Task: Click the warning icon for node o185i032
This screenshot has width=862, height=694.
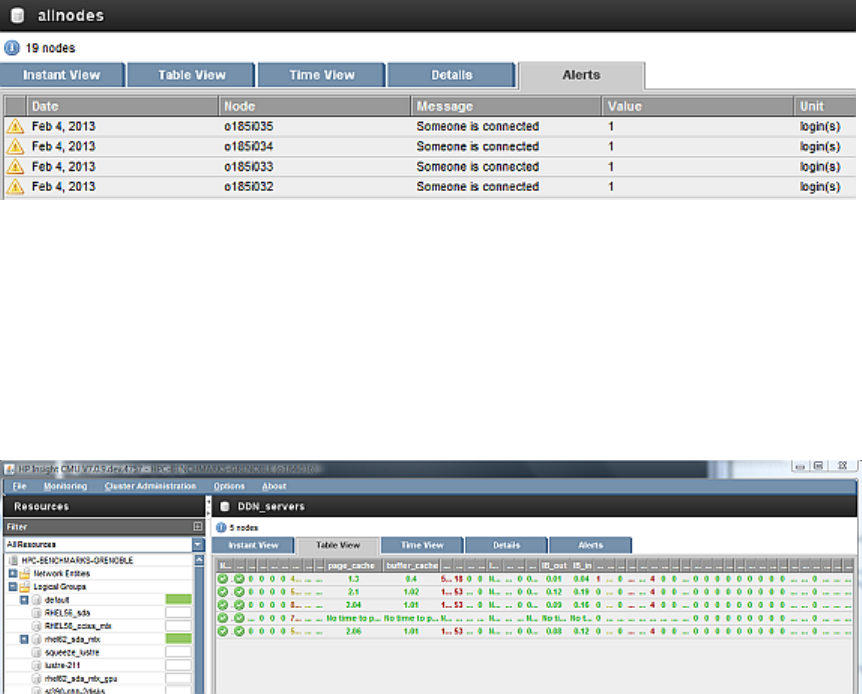Action: tap(15, 187)
